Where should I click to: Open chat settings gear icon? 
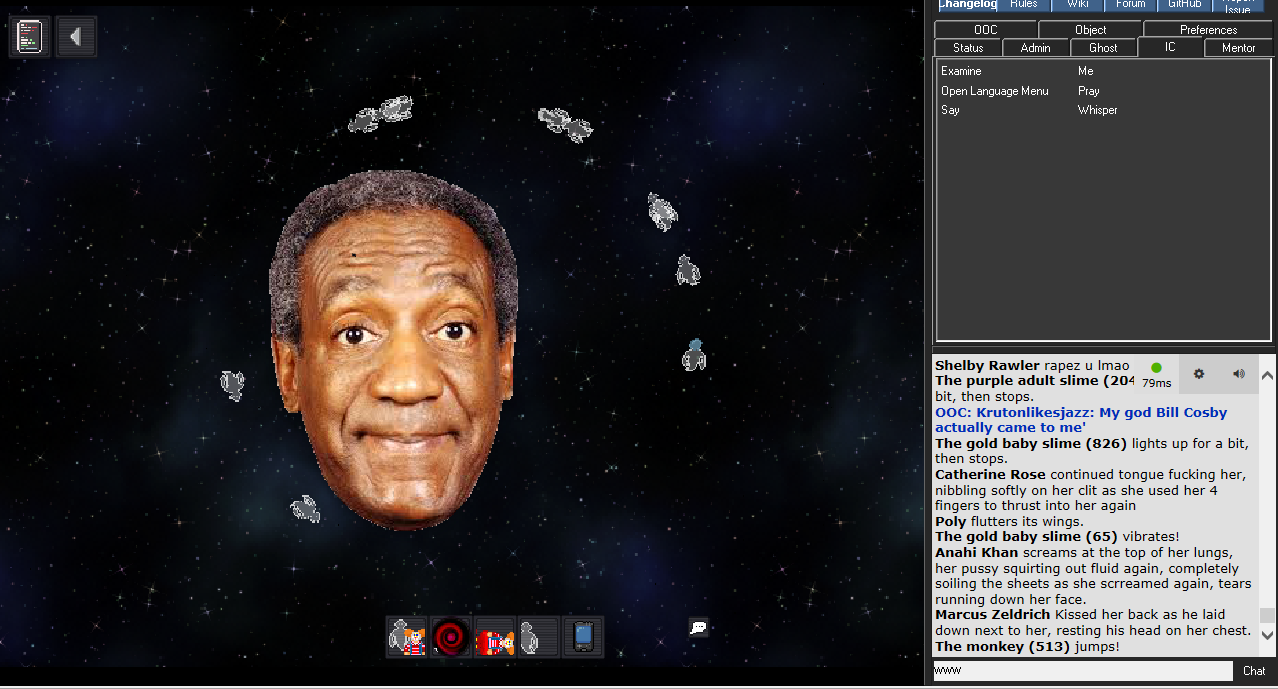[1199, 374]
